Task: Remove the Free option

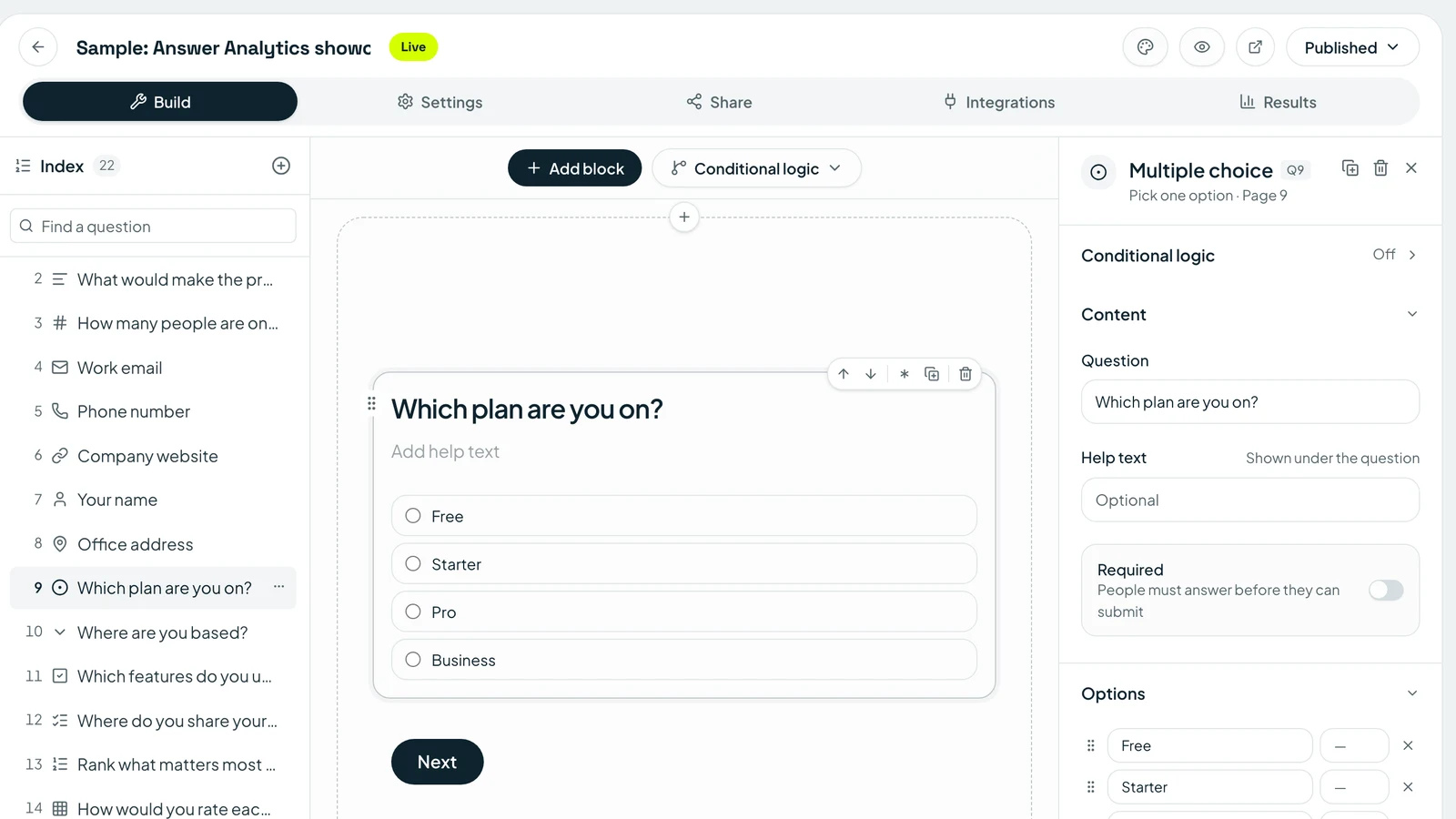Action: (x=1408, y=745)
